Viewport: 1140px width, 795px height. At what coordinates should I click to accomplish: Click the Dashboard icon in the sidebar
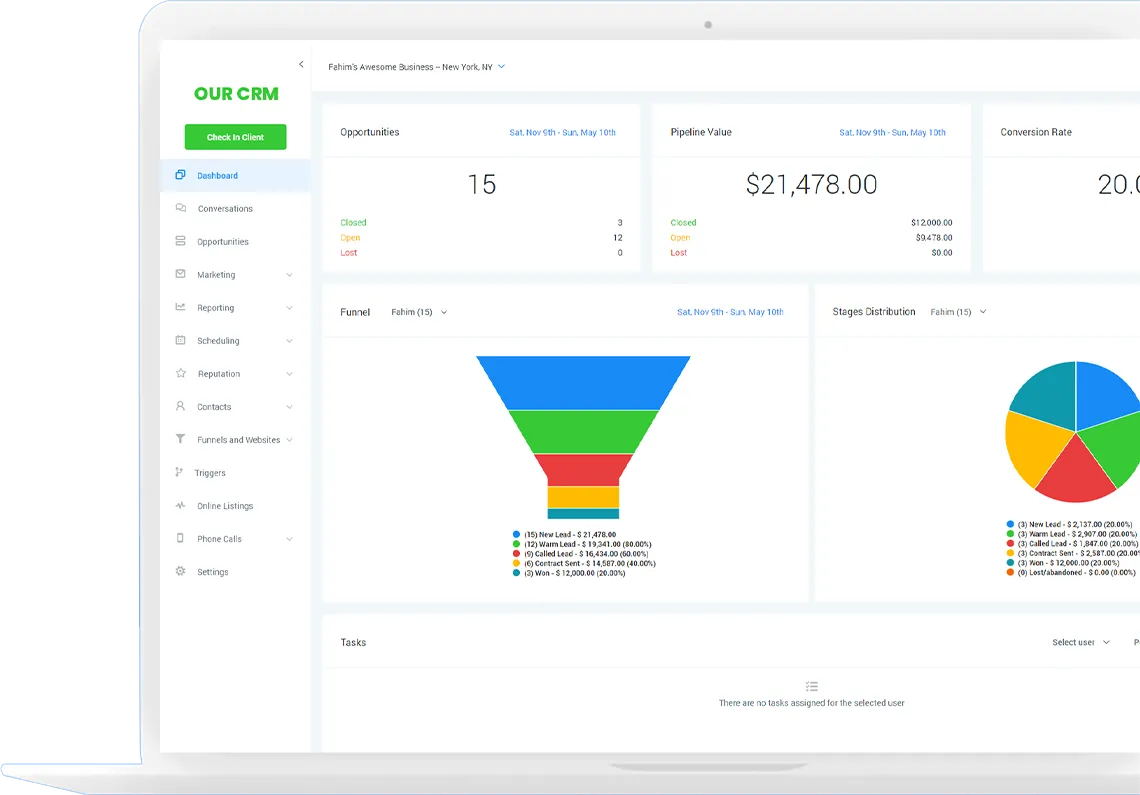(180, 175)
